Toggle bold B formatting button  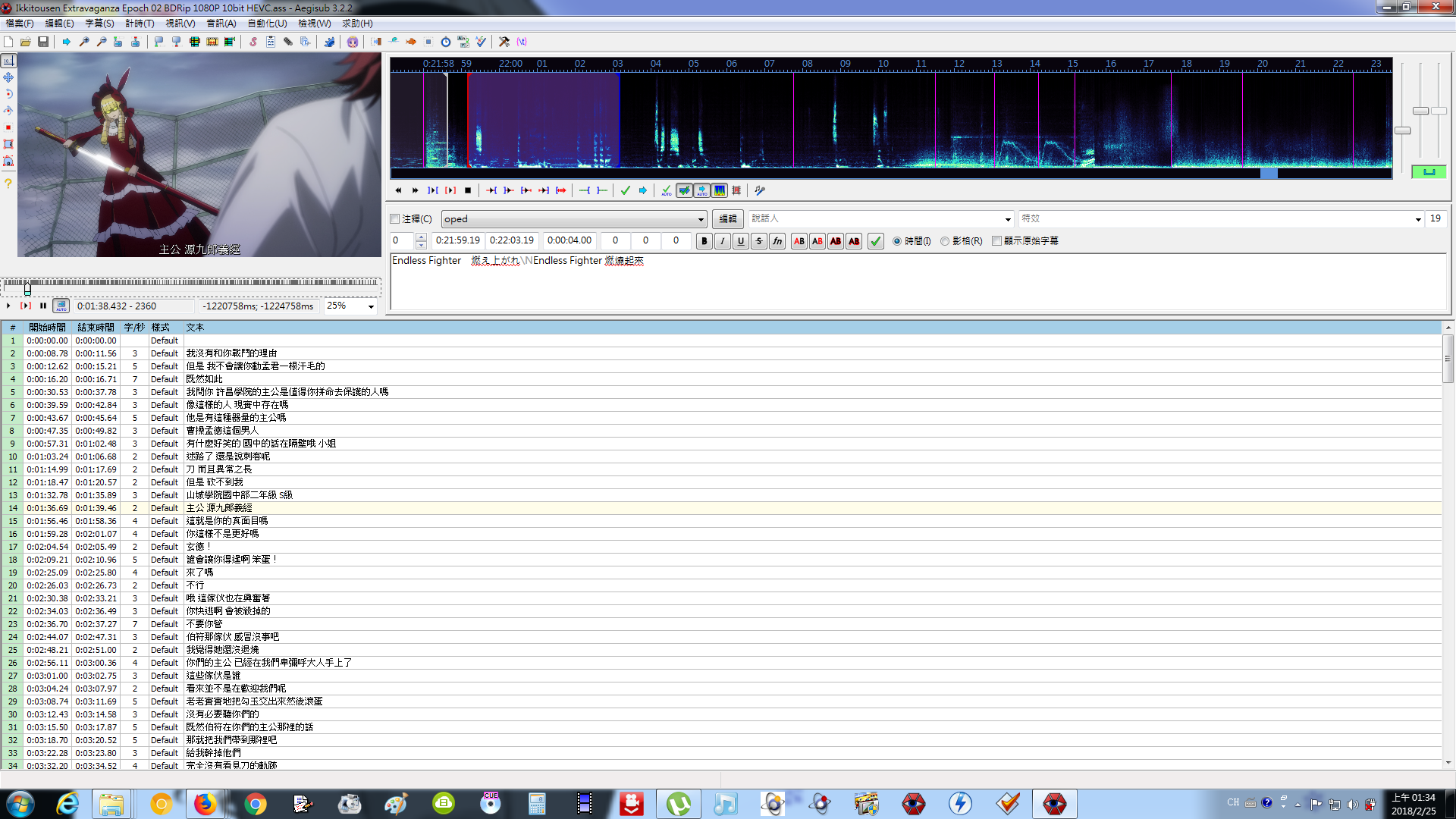click(x=704, y=241)
